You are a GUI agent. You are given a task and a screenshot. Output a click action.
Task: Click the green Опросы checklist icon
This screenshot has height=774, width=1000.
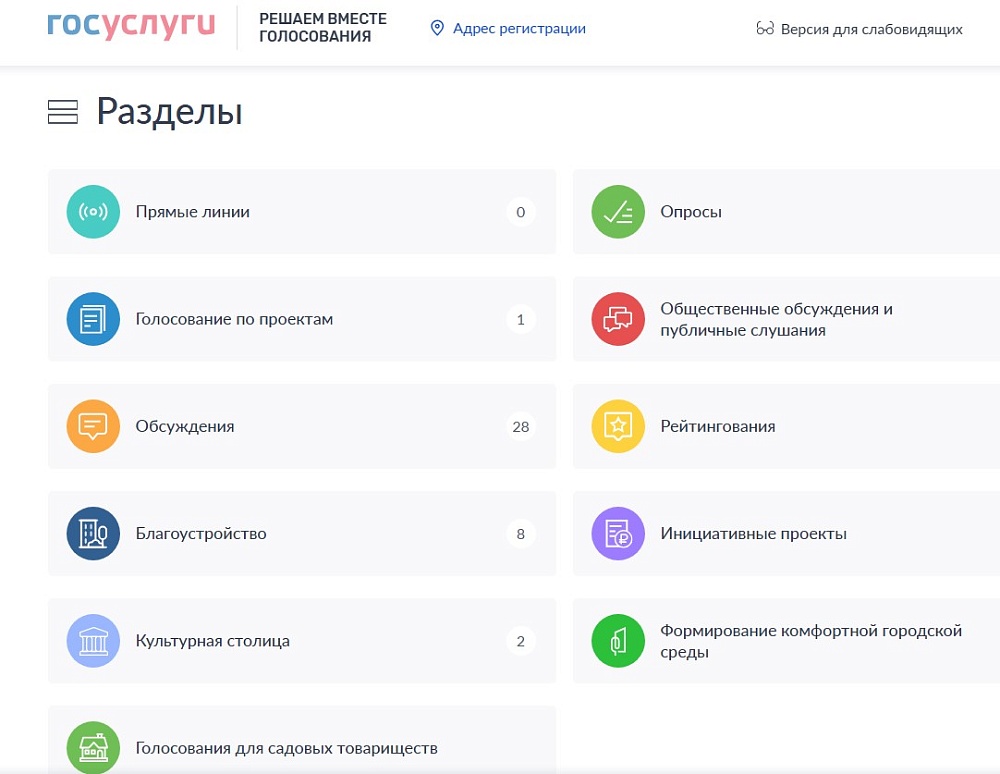(x=618, y=212)
